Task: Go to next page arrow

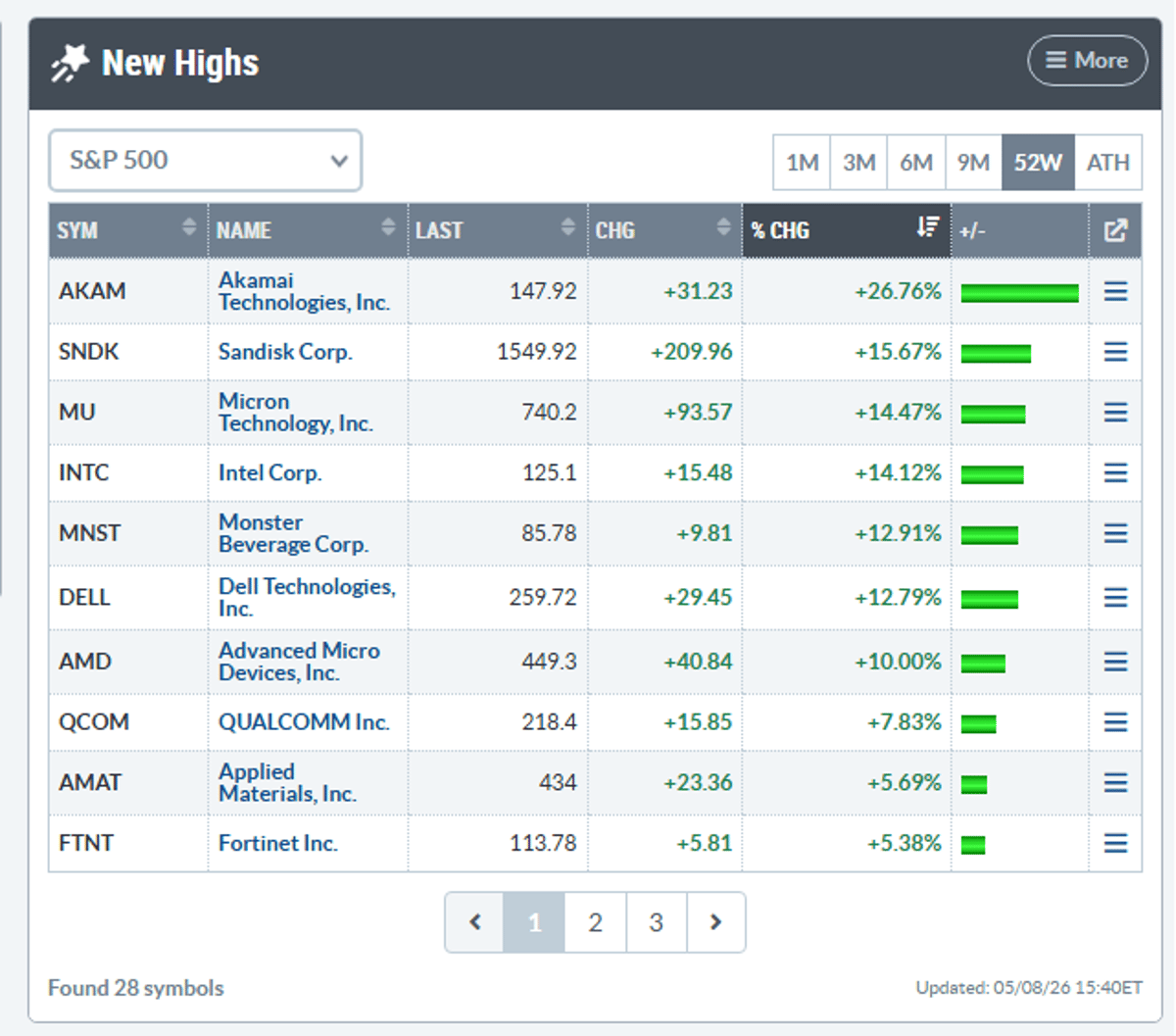Action: click(715, 922)
